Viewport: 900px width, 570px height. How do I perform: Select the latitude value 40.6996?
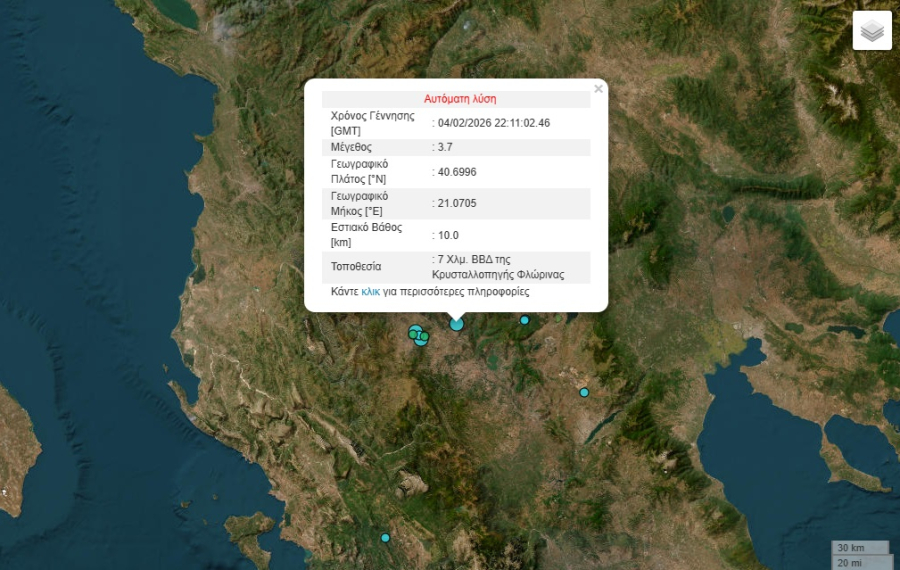click(x=457, y=172)
